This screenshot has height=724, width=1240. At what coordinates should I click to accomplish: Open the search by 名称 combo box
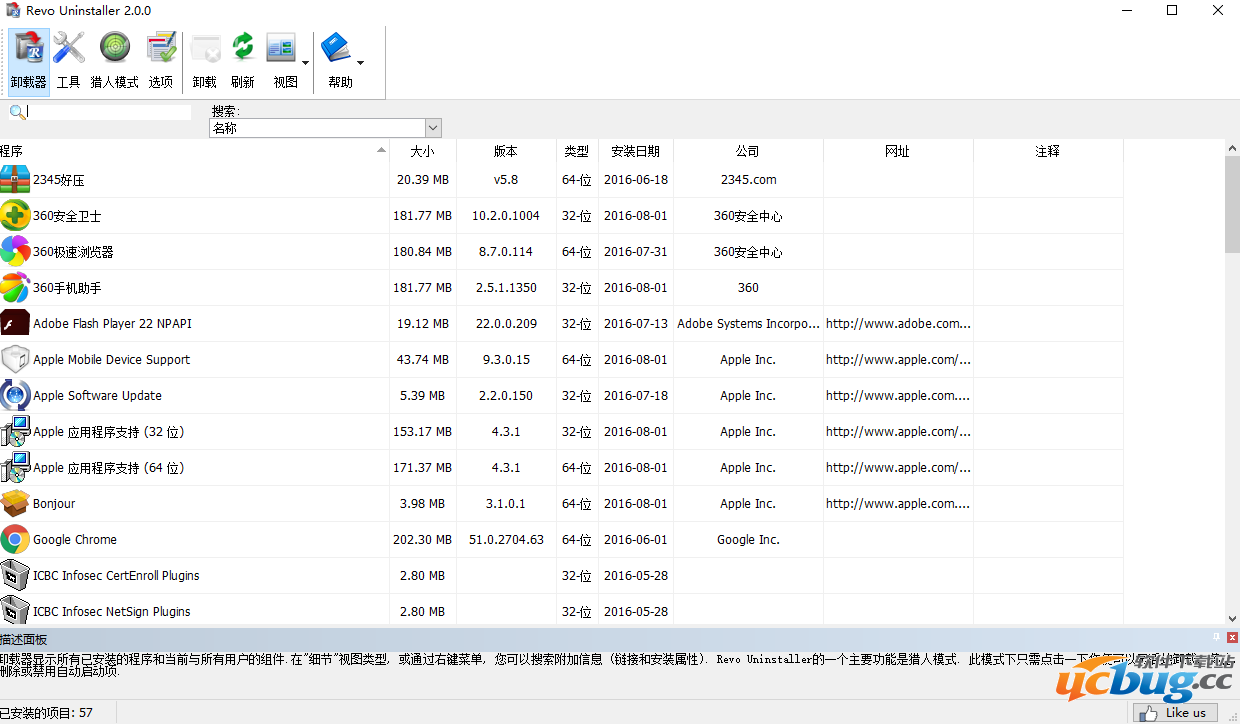(x=325, y=128)
